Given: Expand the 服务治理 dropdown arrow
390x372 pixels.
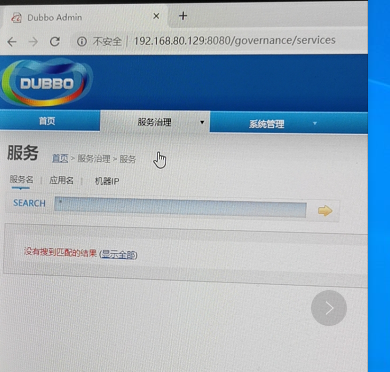Looking at the screenshot, I should [x=202, y=122].
